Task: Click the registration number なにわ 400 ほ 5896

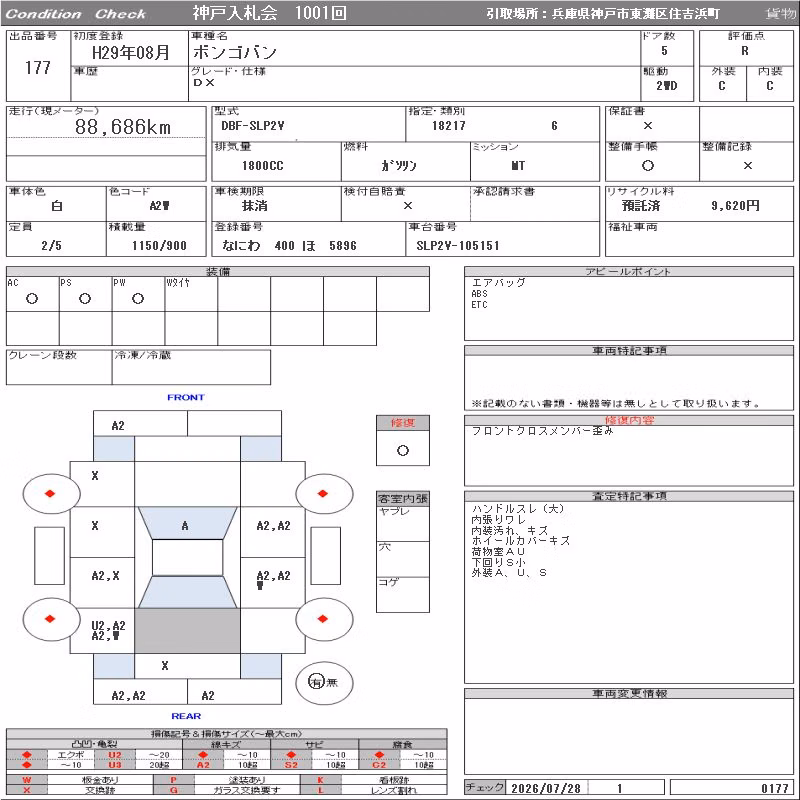Action: pos(289,245)
